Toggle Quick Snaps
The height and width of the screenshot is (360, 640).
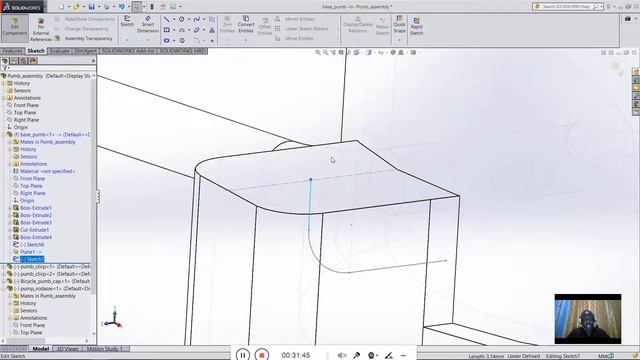click(399, 24)
